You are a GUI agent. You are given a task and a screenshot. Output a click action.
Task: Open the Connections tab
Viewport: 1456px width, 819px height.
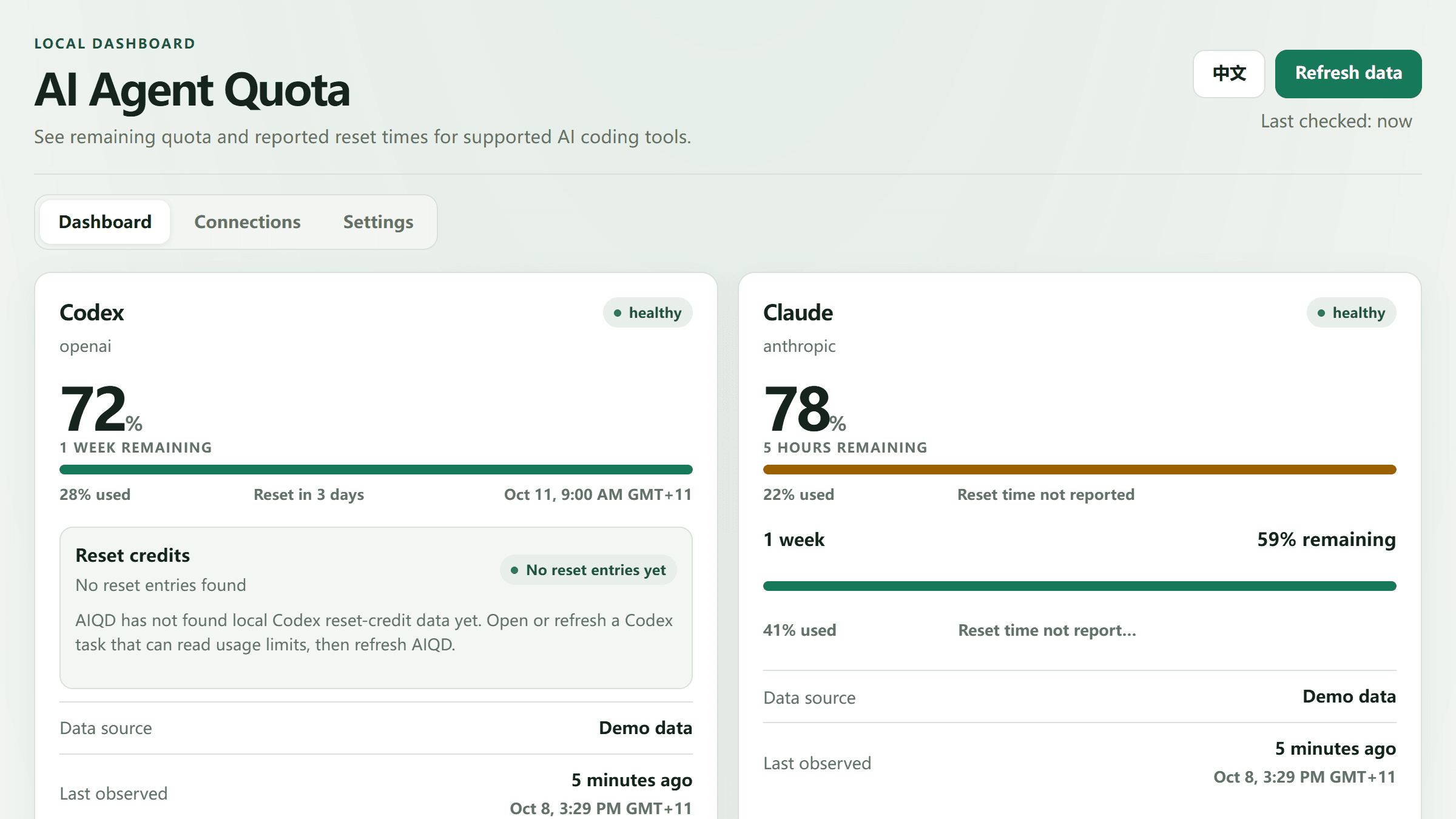248,222
